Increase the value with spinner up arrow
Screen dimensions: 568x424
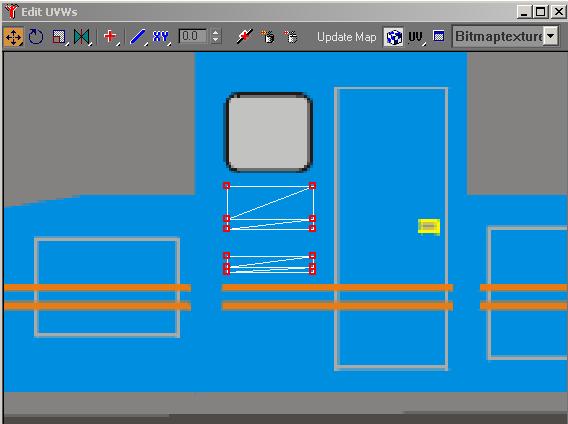click(216, 33)
